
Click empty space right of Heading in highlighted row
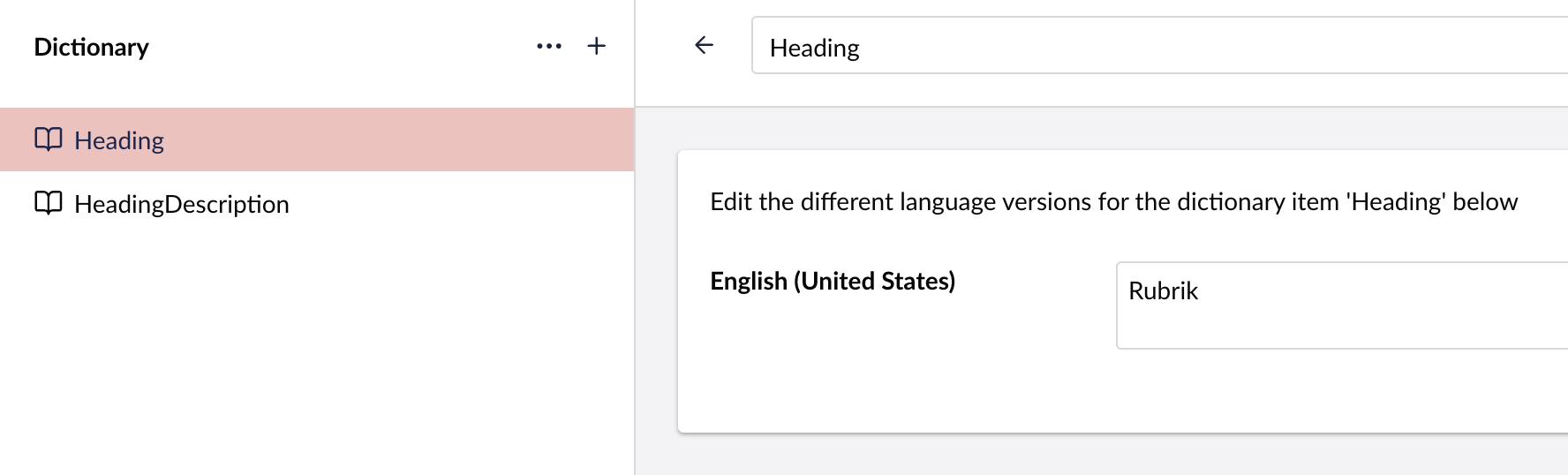coord(397,140)
